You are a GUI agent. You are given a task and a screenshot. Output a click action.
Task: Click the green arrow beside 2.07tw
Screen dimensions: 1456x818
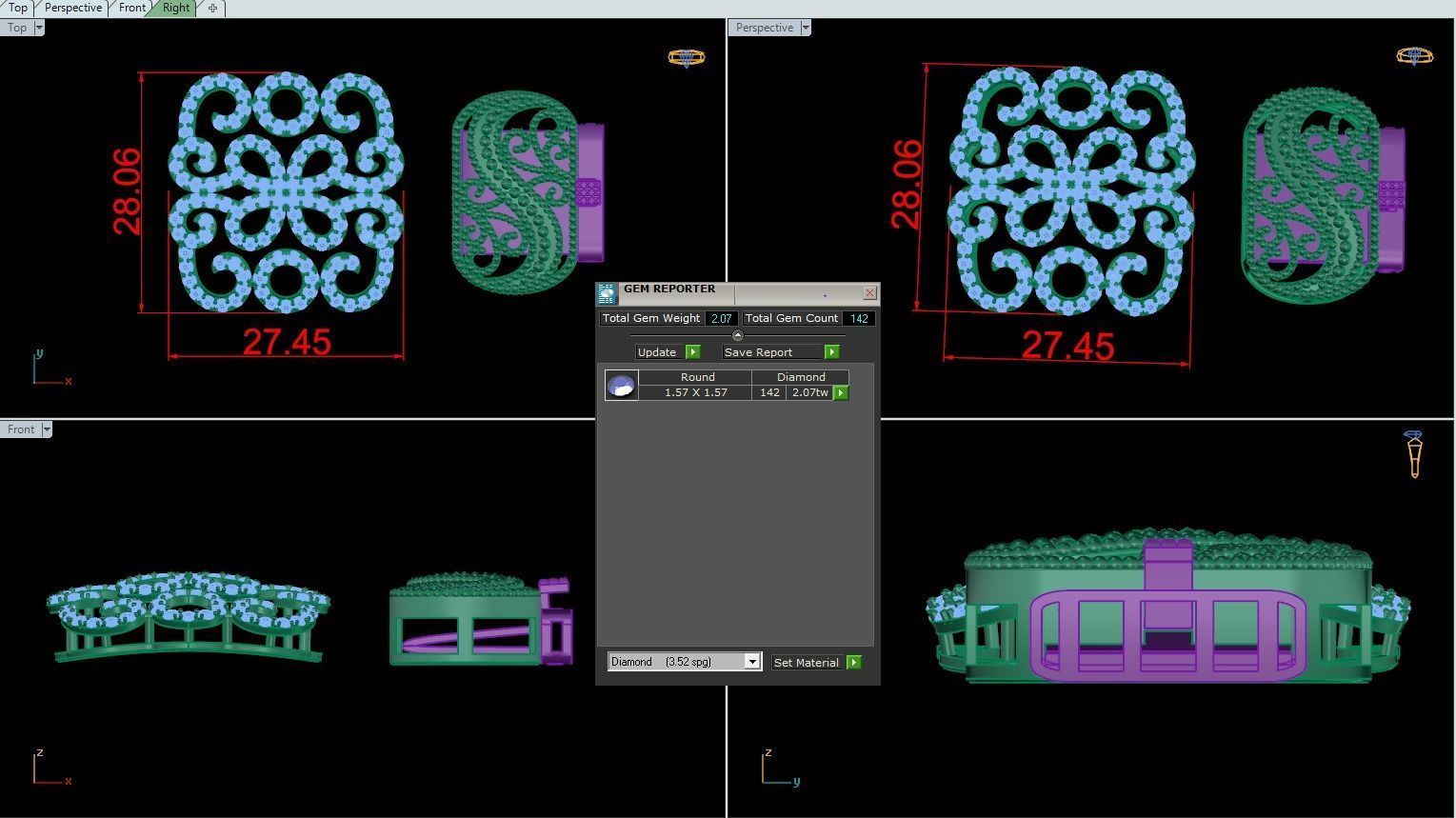[x=841, y=392]
